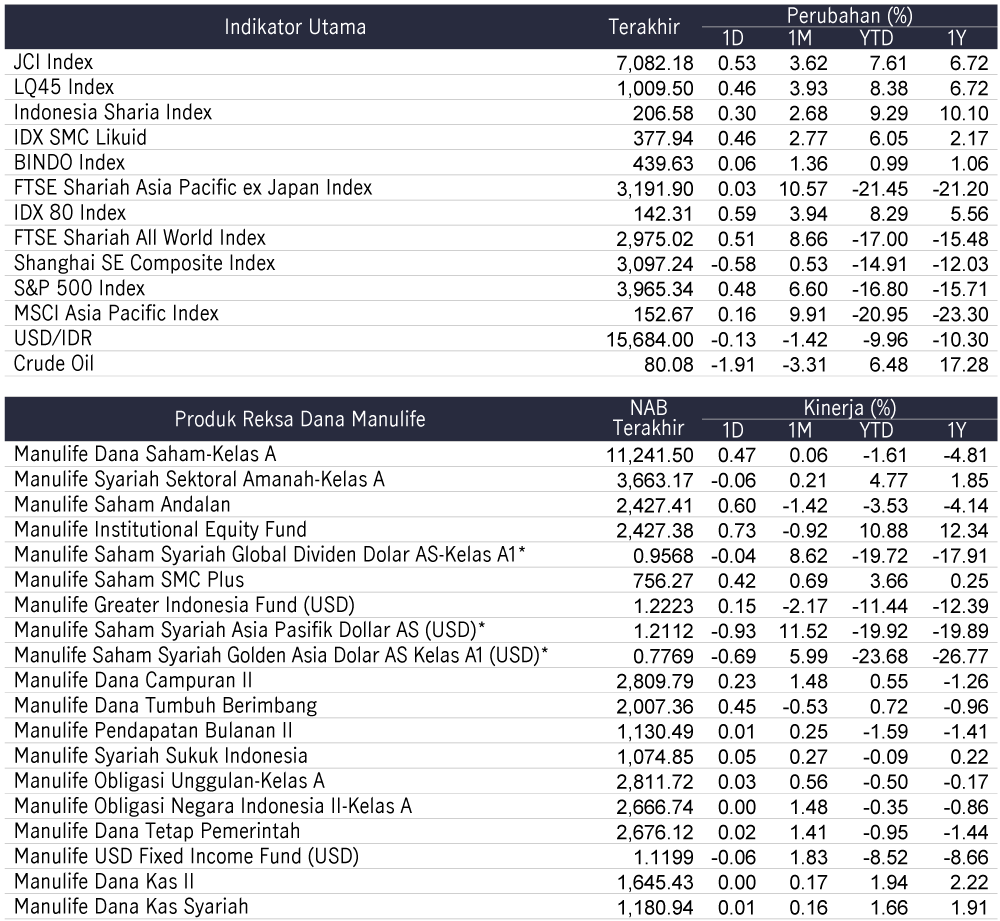
Task: Select IDX SMC Likuid value 377.94
Action: click(x=663, y=138)
